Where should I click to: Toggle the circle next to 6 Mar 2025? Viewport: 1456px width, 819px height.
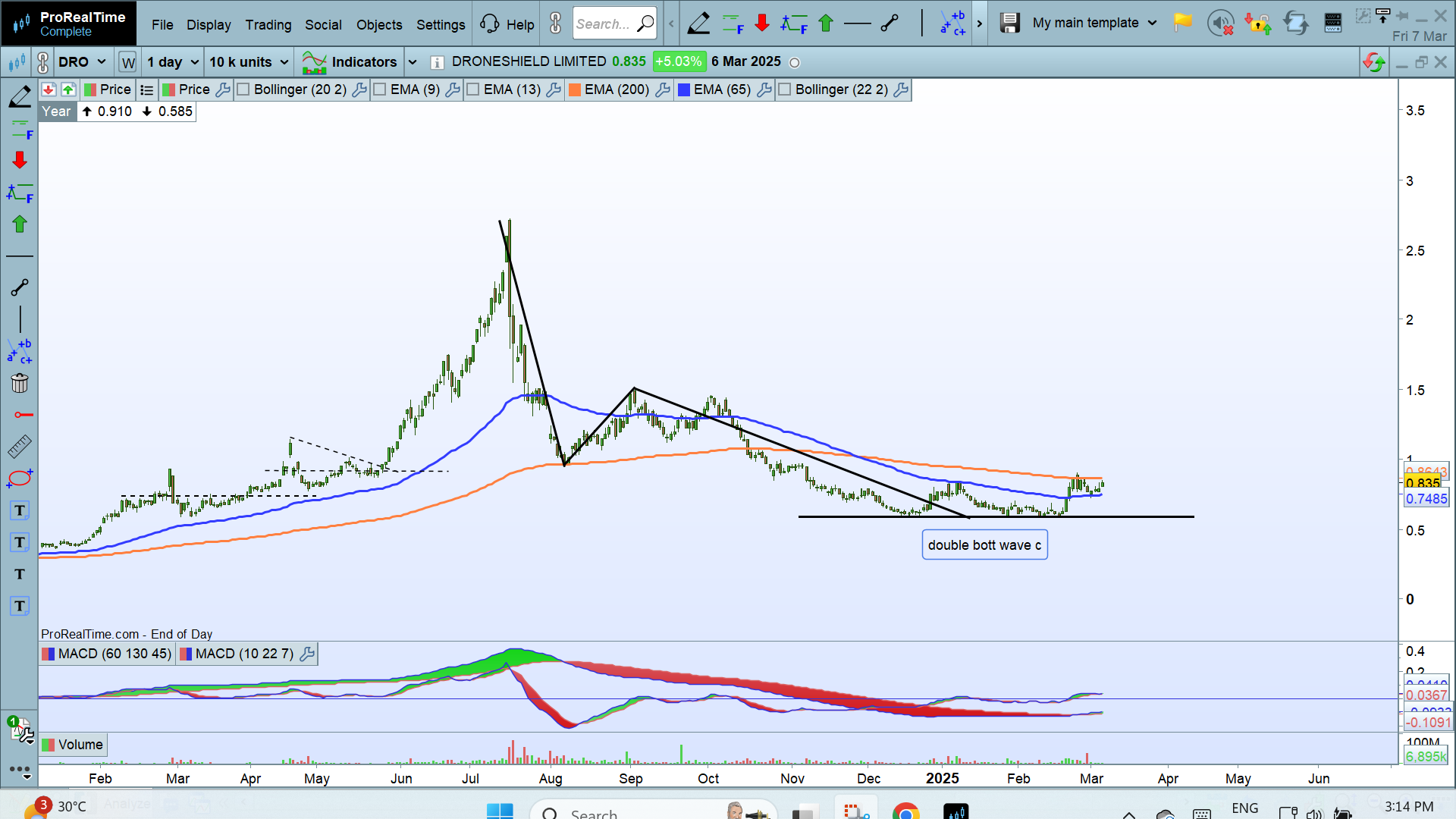click(795, 63)
